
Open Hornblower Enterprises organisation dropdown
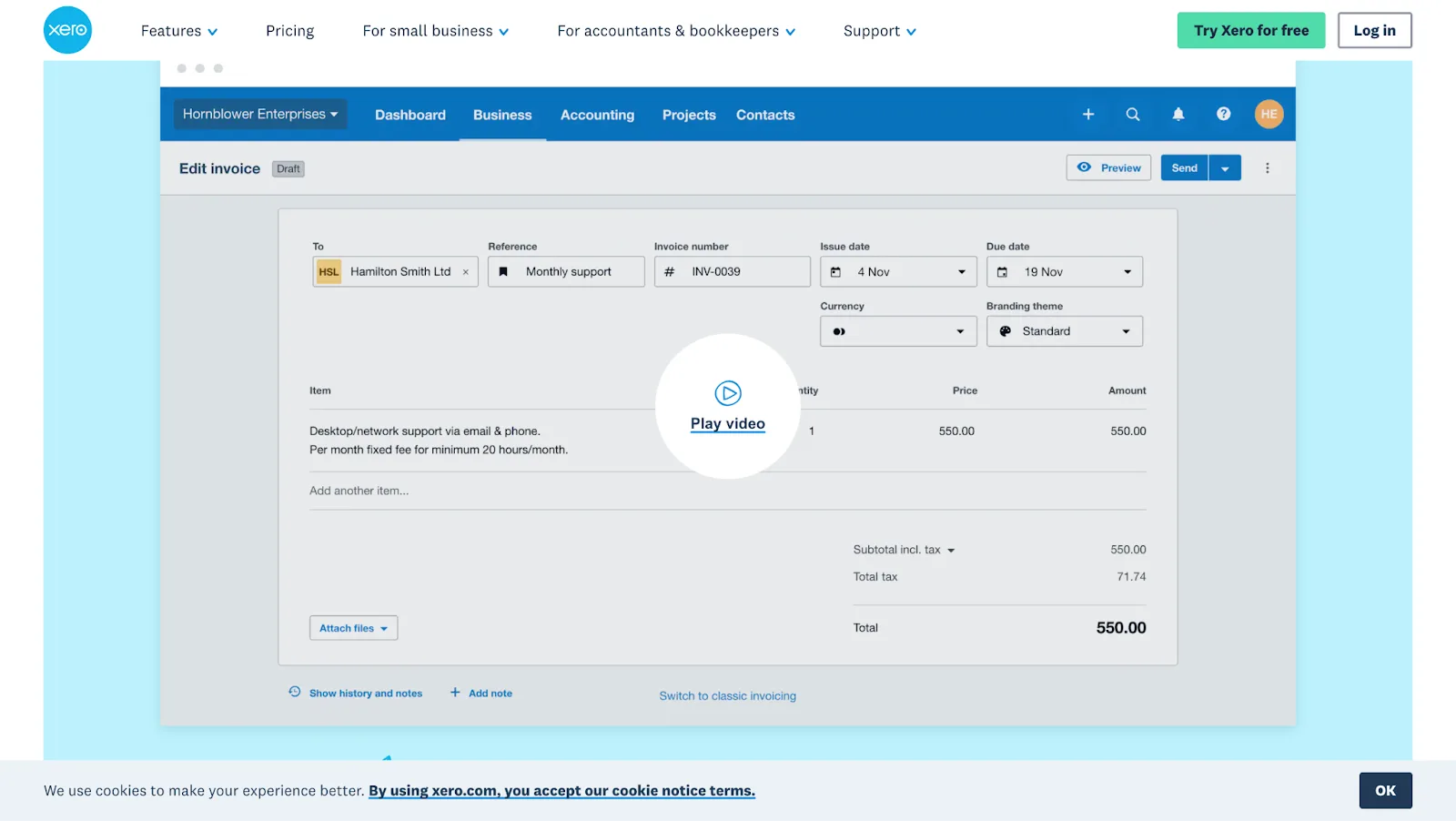click(260, 114)
